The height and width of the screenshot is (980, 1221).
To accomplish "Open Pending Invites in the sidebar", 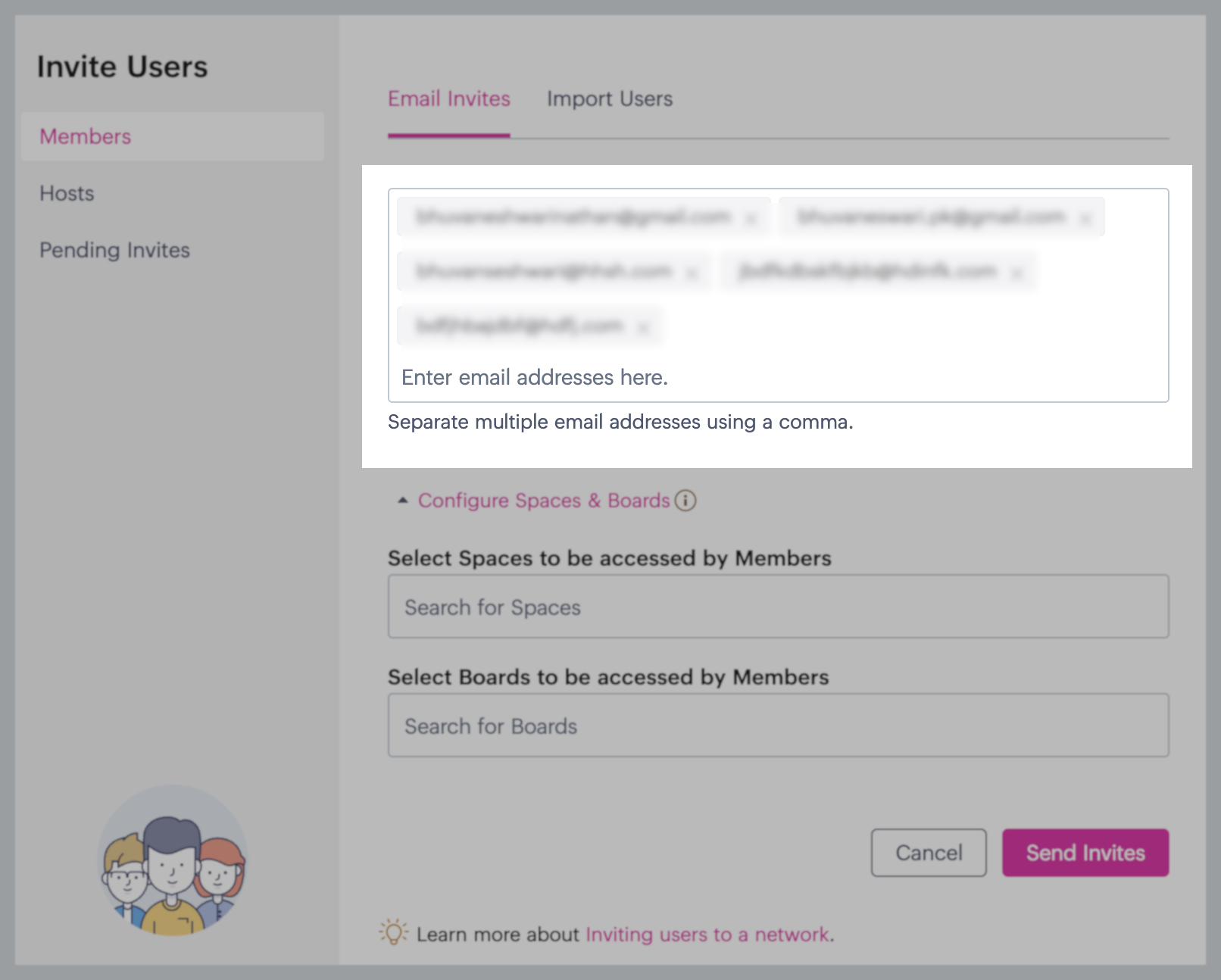I will (x=114, y=250).
